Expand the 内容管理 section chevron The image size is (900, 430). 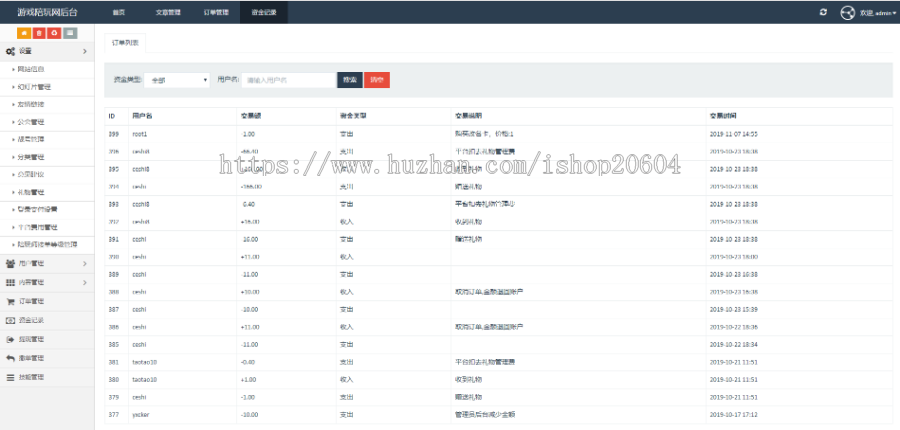point(85,282)
